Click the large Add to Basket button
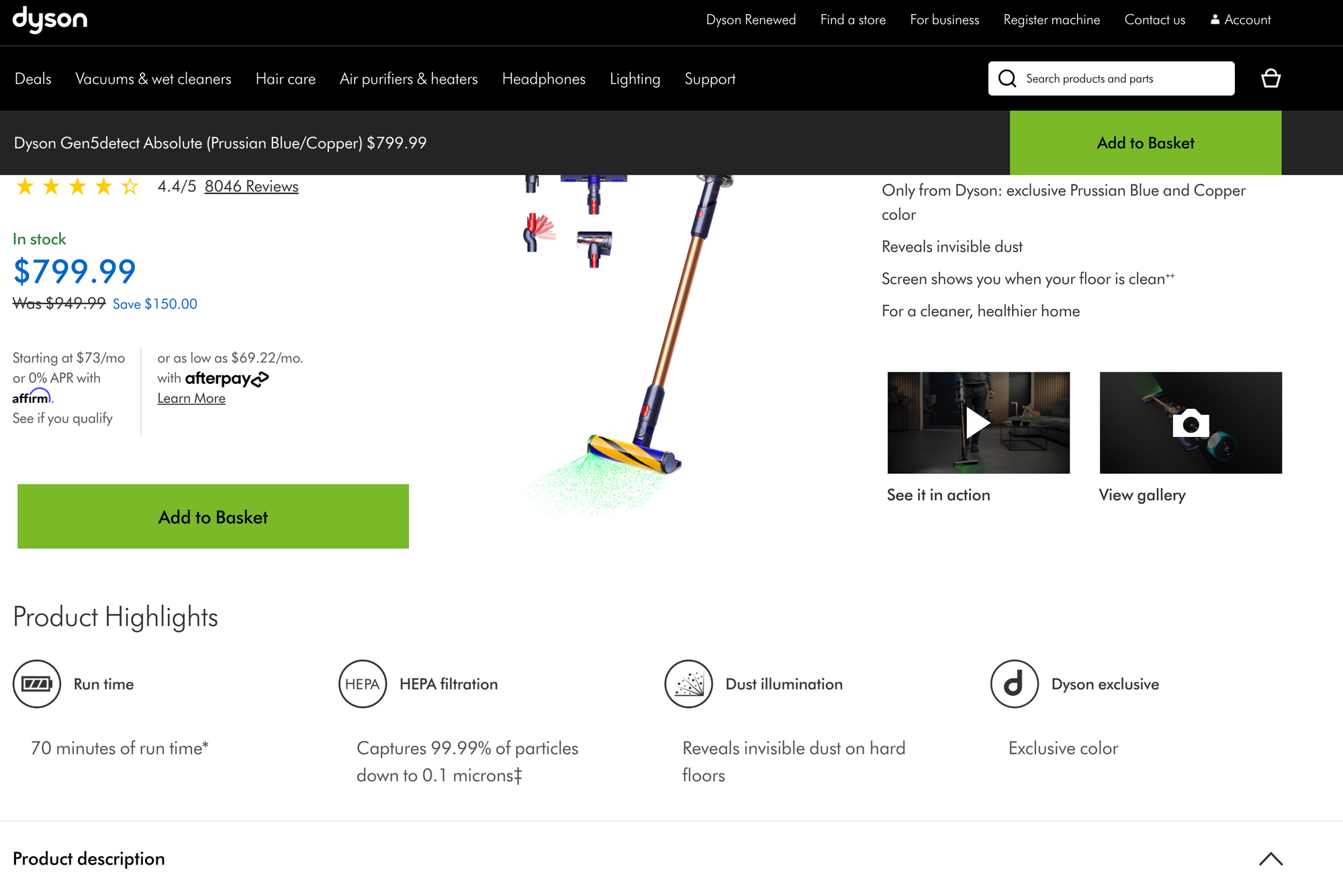Screen dimensions: 1343x896 click(x=213, y=516)
